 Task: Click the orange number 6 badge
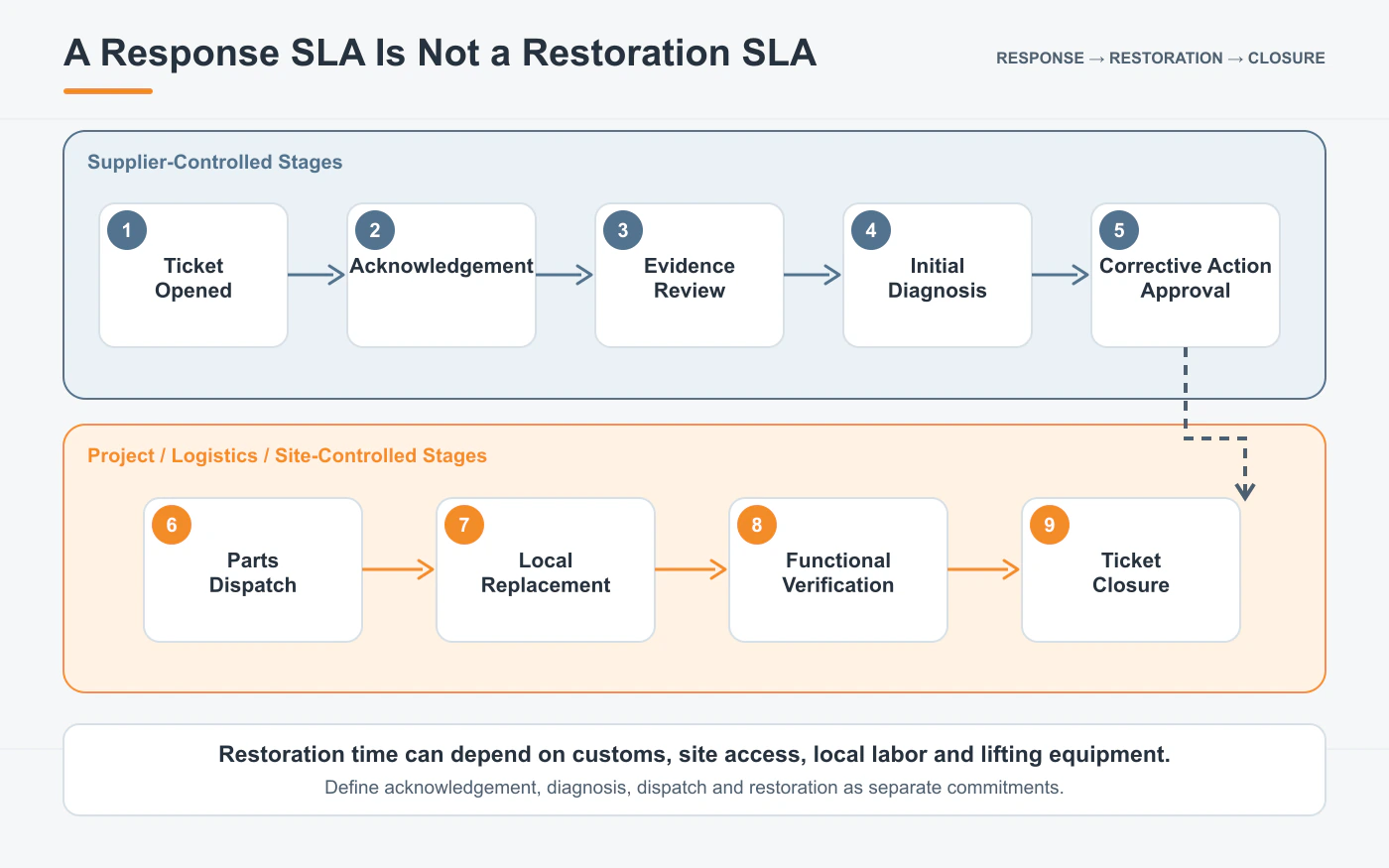(x=172, y=525)
